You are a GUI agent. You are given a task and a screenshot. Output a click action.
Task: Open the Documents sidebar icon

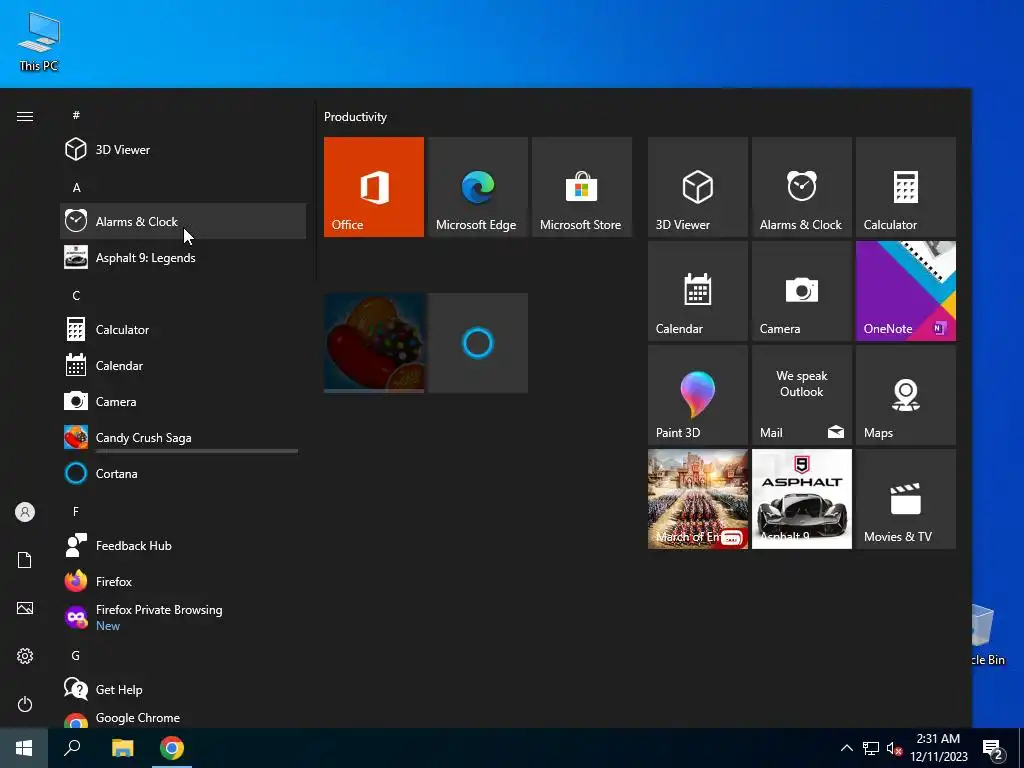click(25, 560)
